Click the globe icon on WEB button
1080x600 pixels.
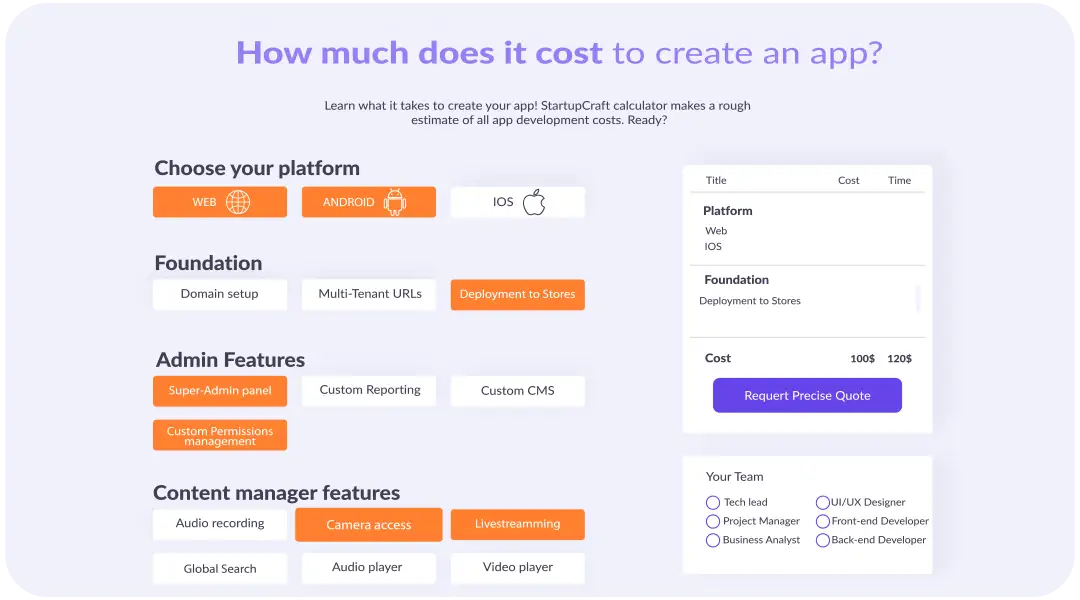238,202
